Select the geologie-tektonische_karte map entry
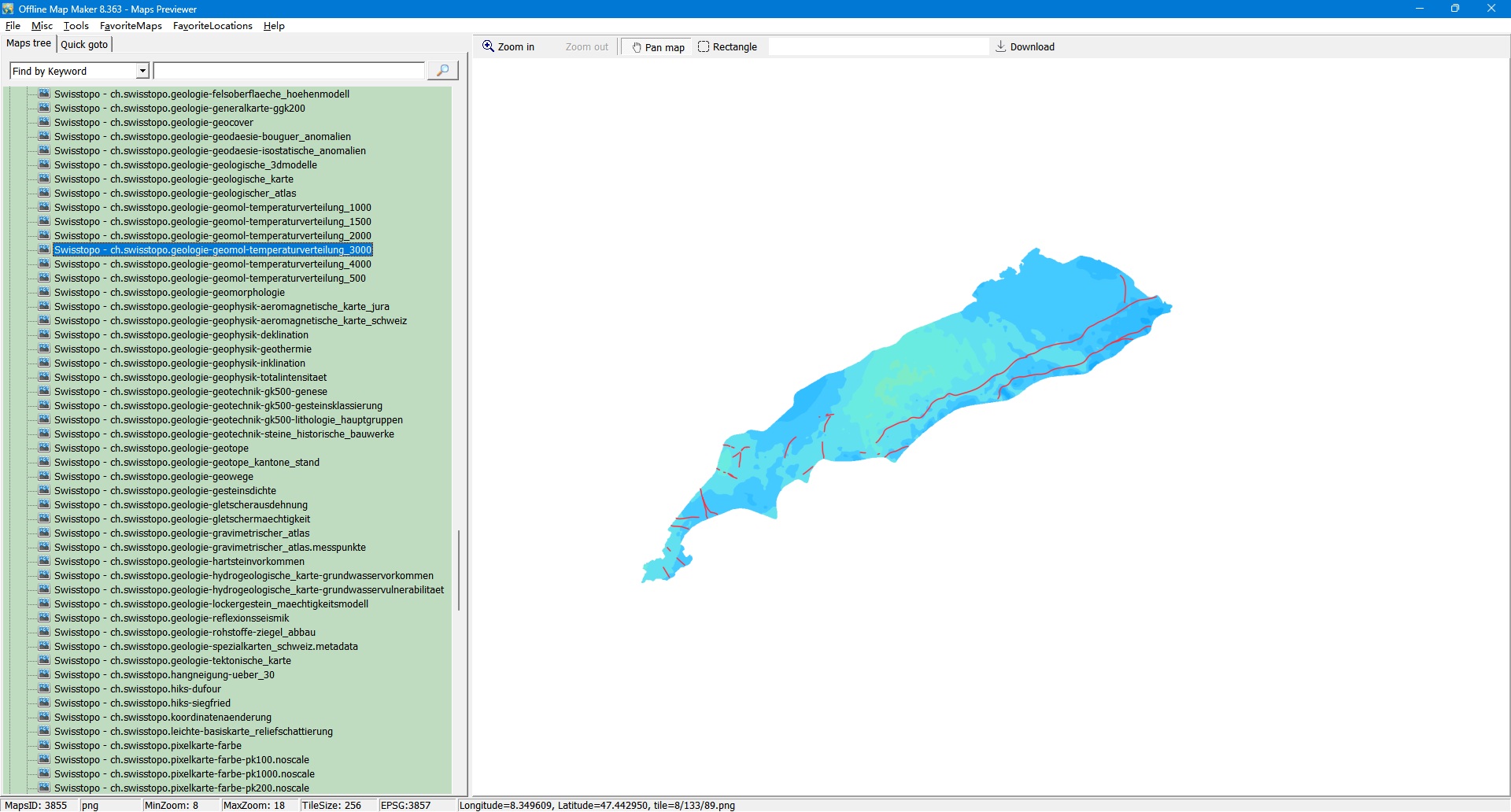The width and height of the screenshot is (1511, 812). 172,661
